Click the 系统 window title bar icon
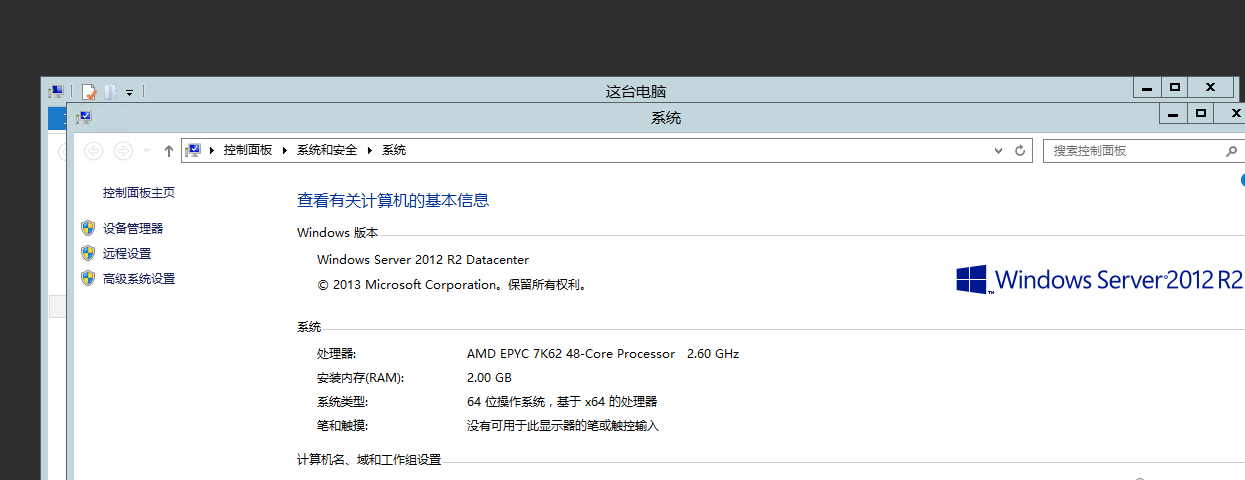1245x480 pixels. click(84, 118)
